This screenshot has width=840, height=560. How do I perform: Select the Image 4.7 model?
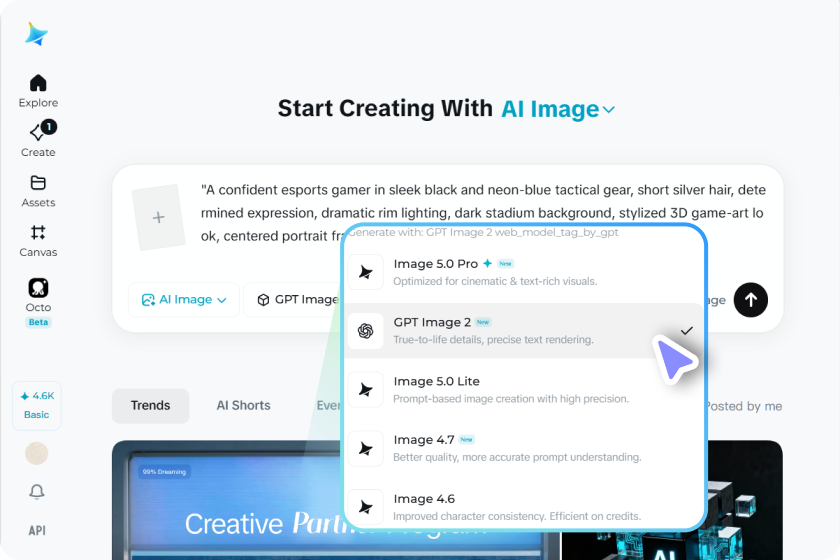(x=523, y=448)
